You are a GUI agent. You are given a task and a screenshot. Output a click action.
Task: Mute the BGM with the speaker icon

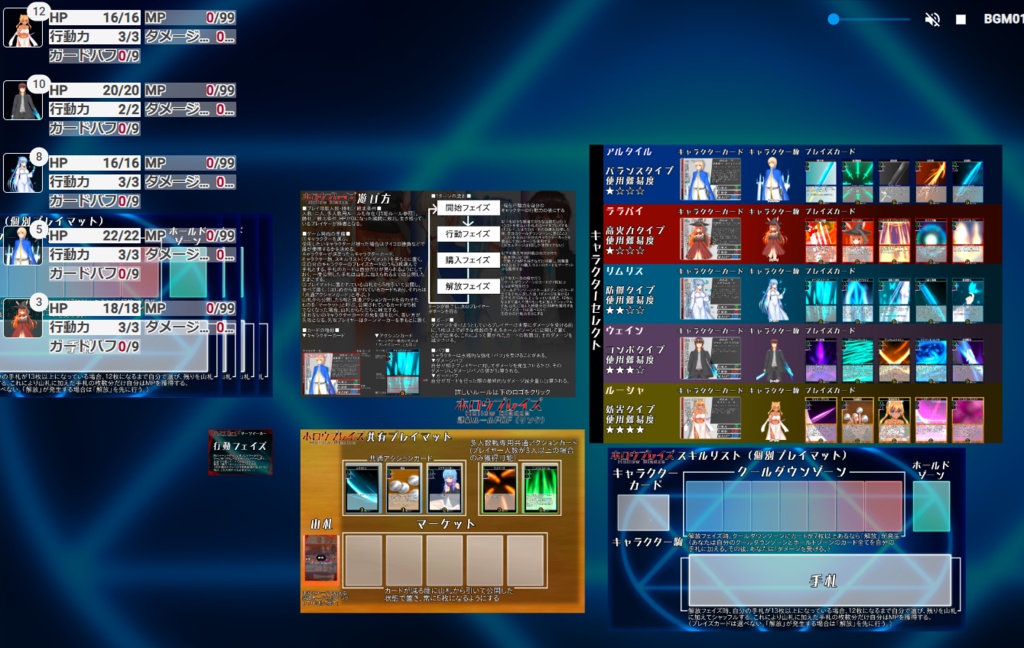click(x=932, y=20)
